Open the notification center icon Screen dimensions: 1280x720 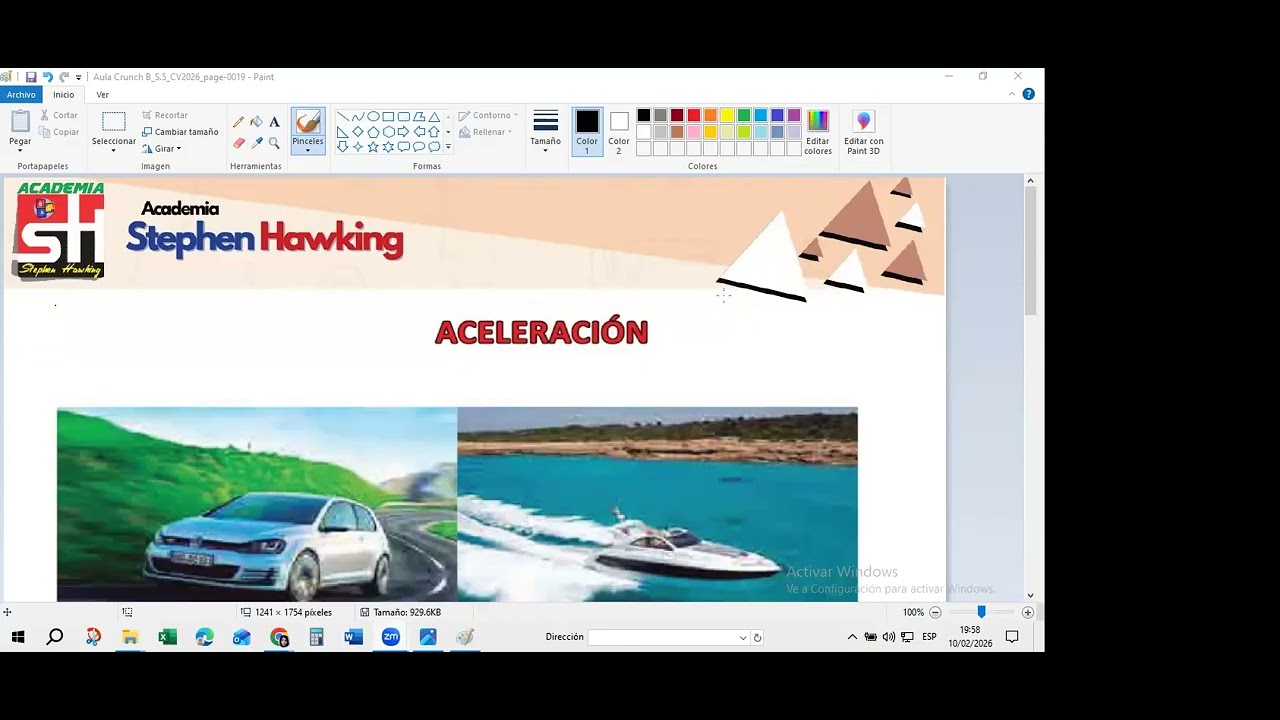coord(1012,637)
